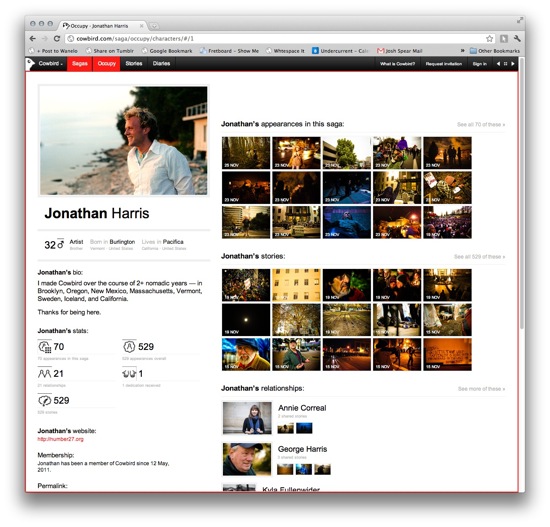Viewport: 550px width, 527px height.
Task: Expand the bookmarks overflow chevron
Action: tap(463, 51)
